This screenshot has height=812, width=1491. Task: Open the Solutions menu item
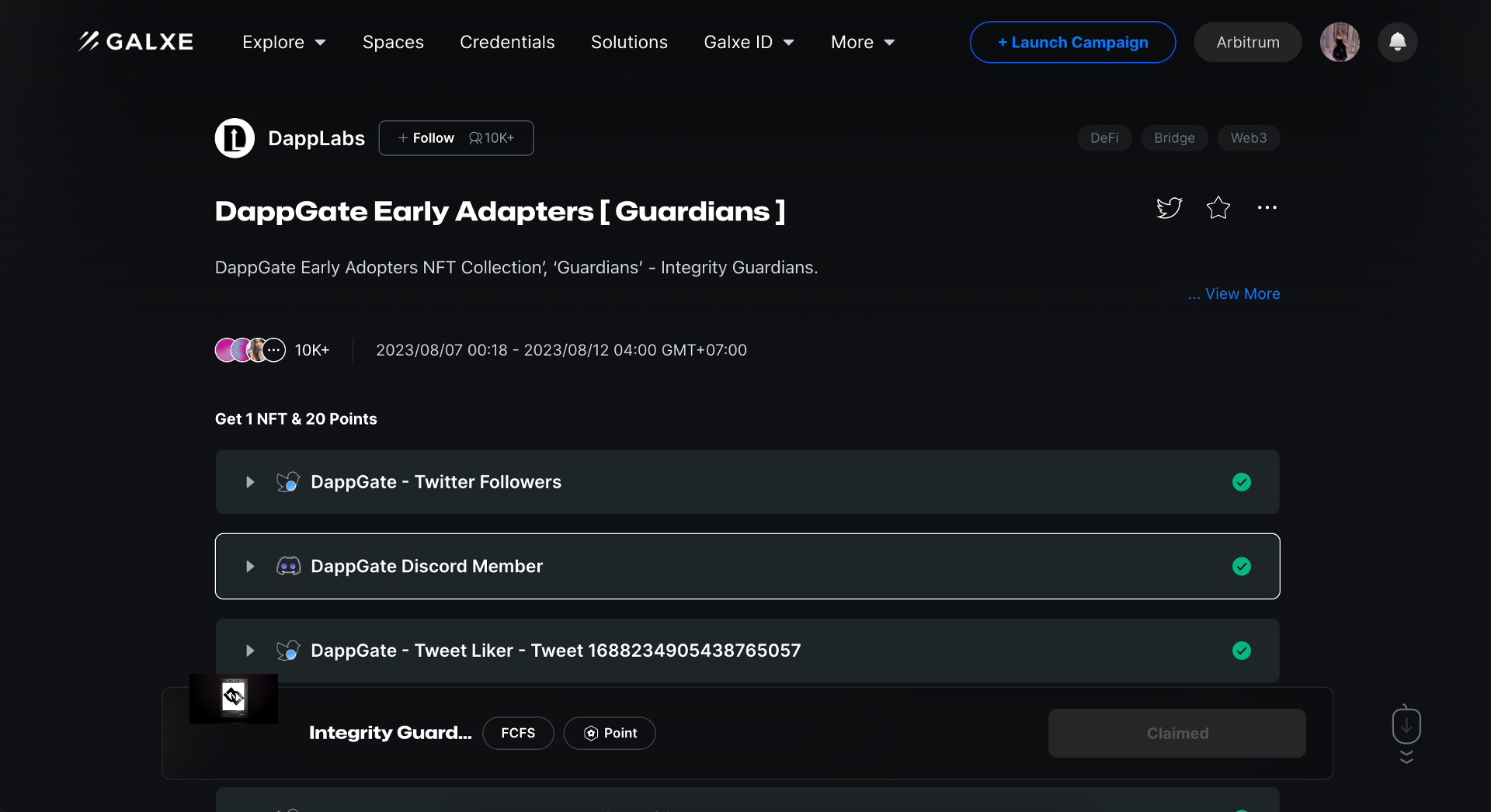(x=629, y=42)
